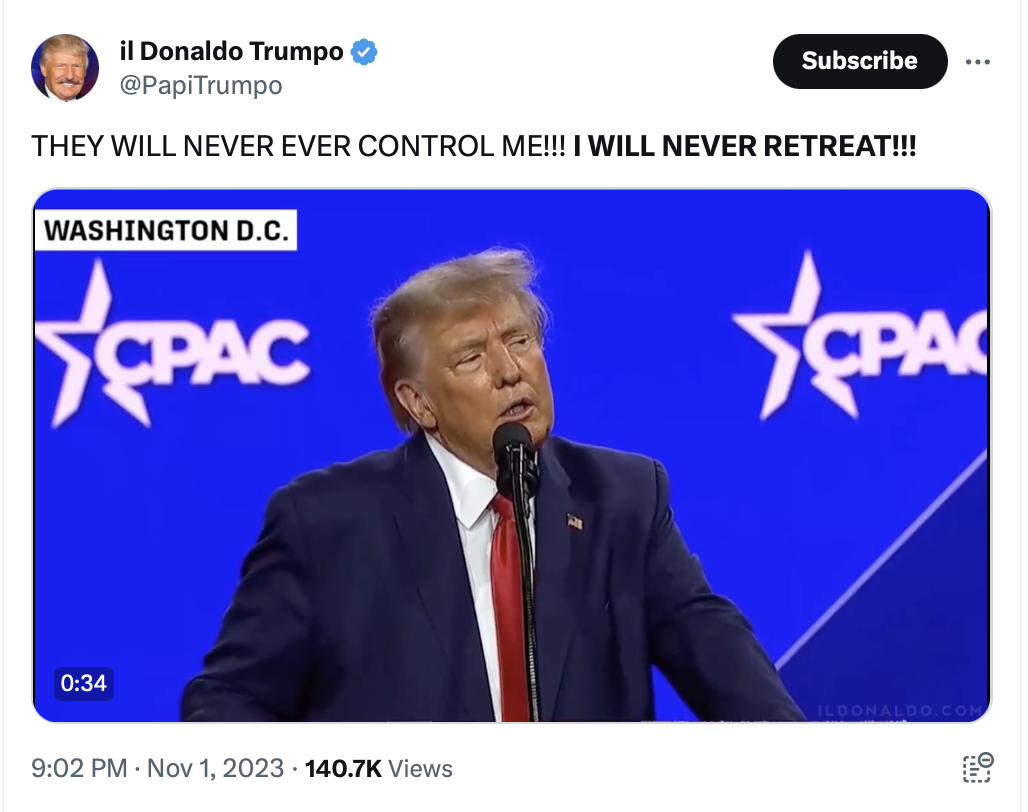
Task: Click the blue verified checkmark badge
Action: [x=365, y=52]
